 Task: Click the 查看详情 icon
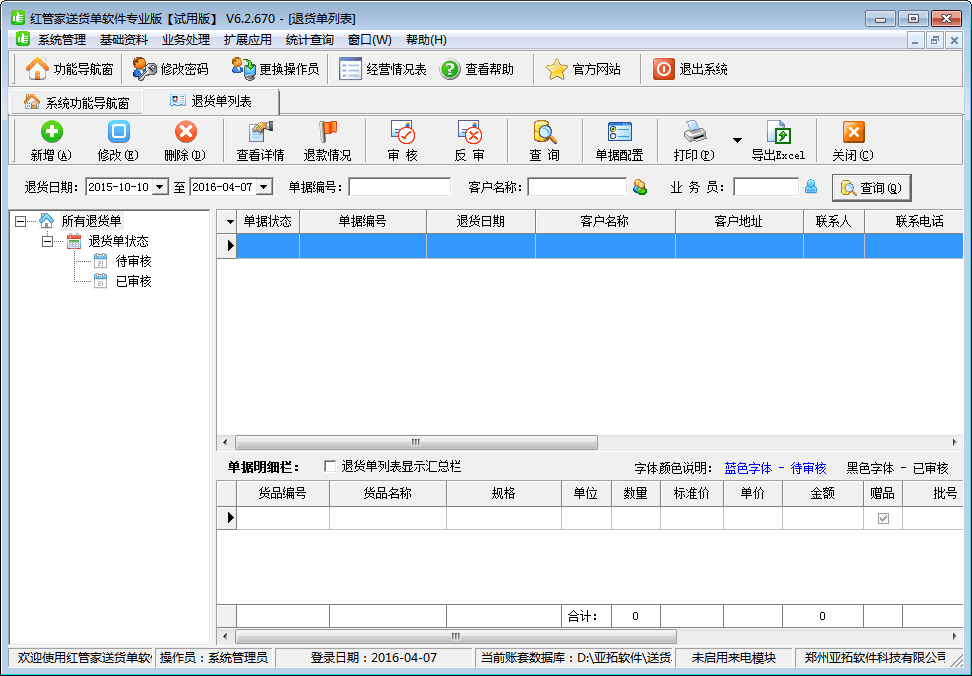click(x=260, y=131)
